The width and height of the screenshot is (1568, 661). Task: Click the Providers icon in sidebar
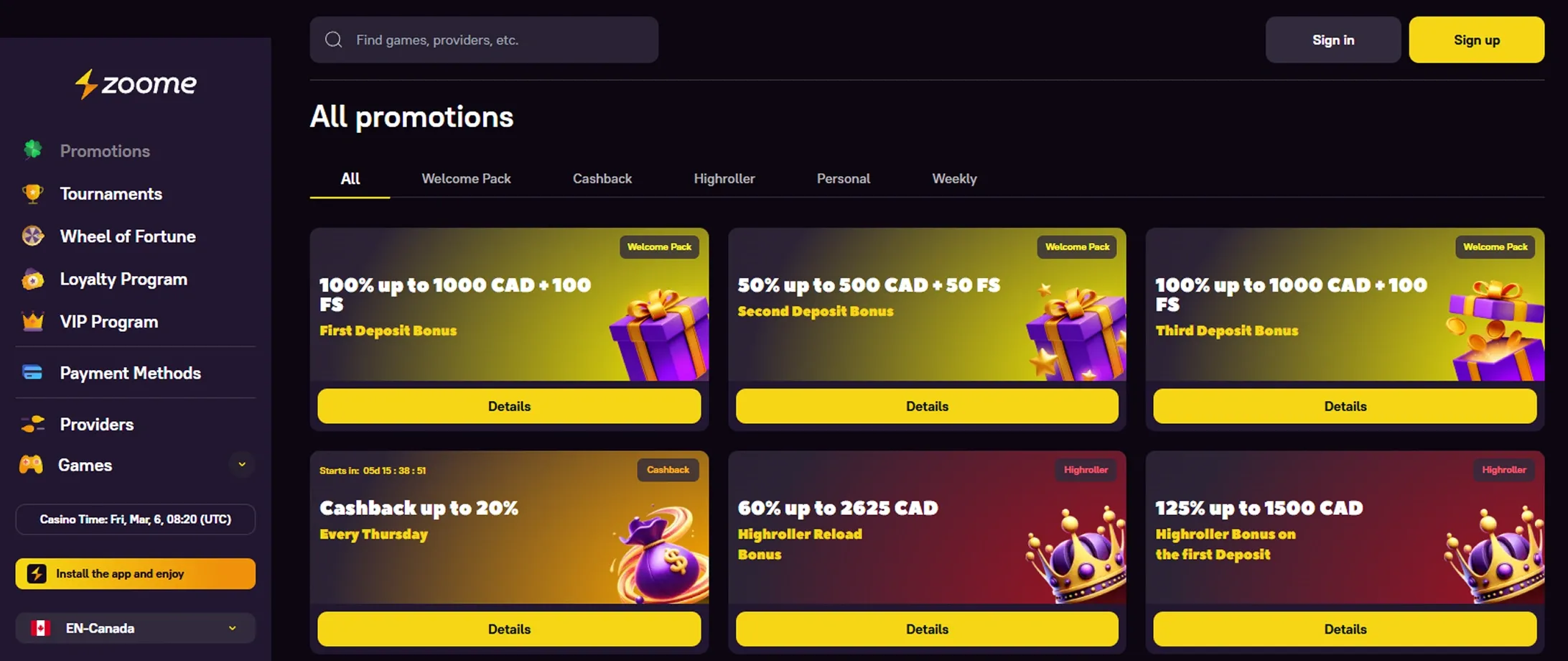click(x=32, y=424)
